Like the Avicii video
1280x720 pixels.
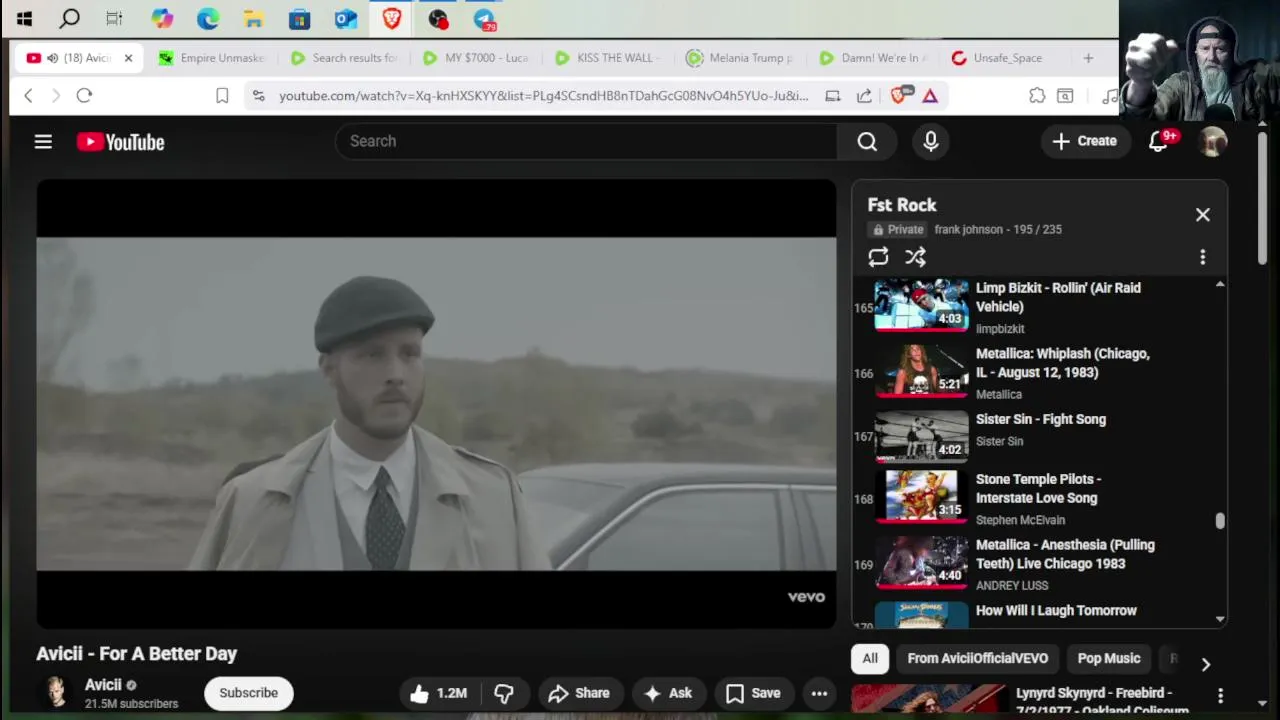(x=438, y=693)
